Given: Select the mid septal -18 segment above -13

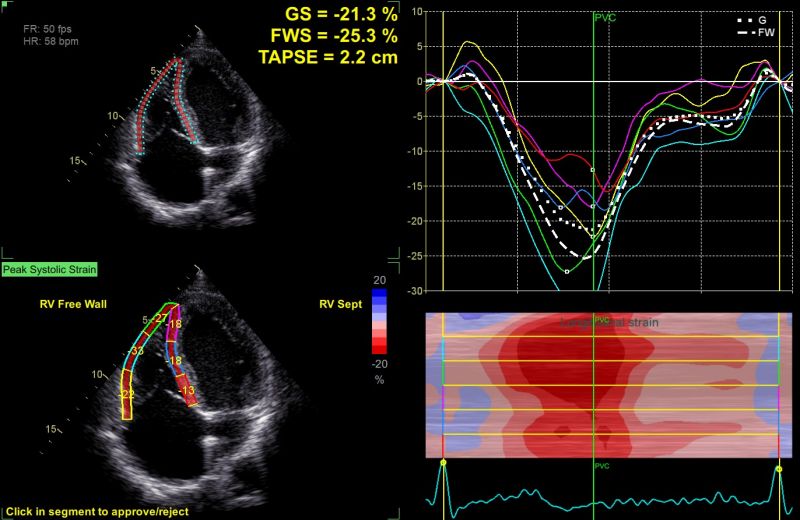Looking at the screenshot, I should point(175,360).
